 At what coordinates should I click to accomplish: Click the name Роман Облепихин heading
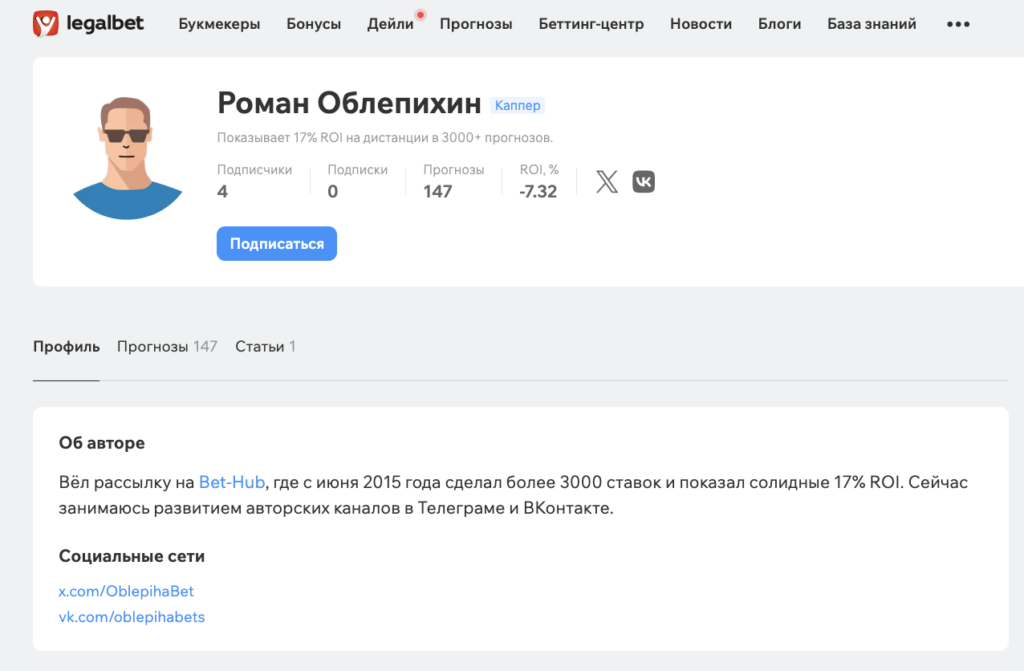[x=349, y=103]
